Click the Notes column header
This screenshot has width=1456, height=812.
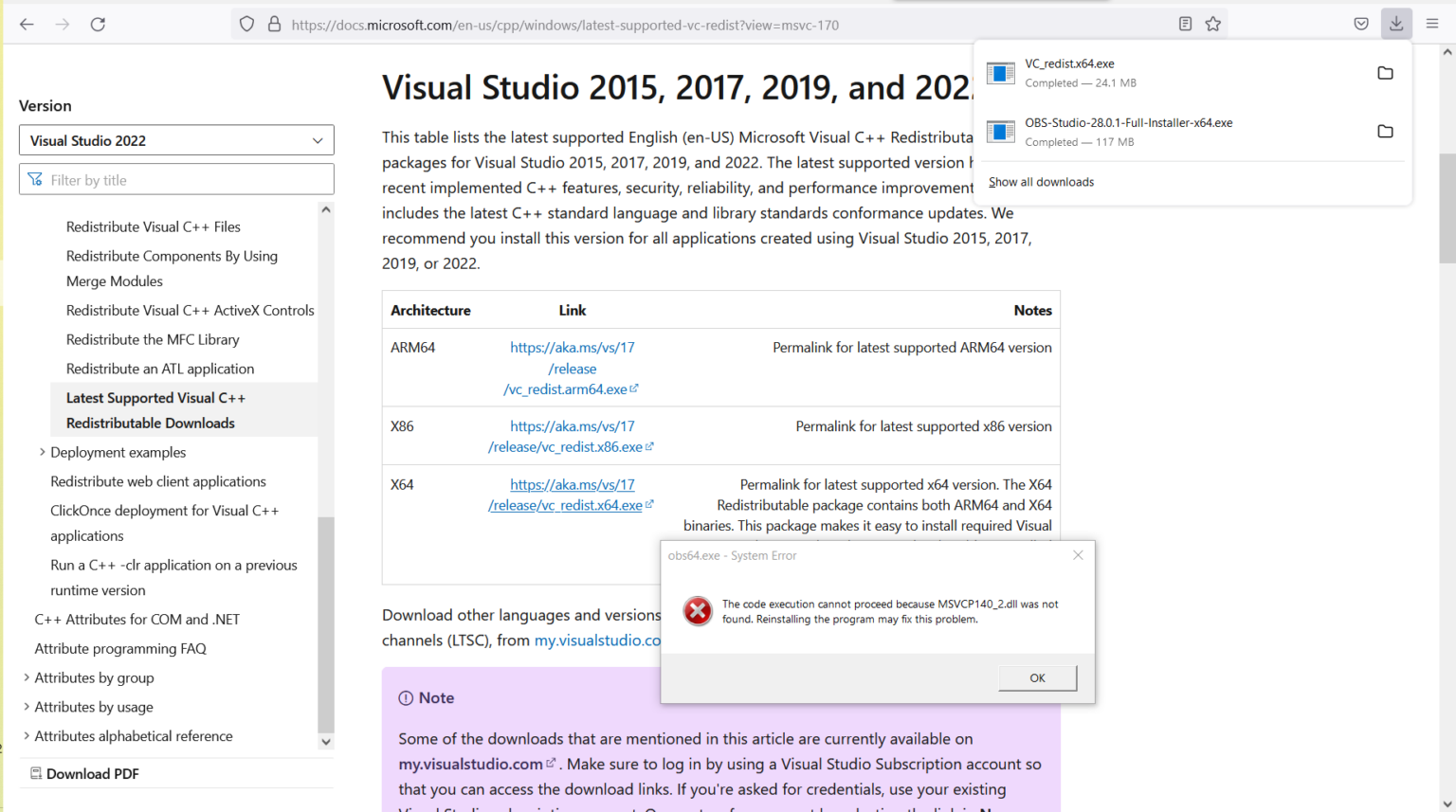1032,310
